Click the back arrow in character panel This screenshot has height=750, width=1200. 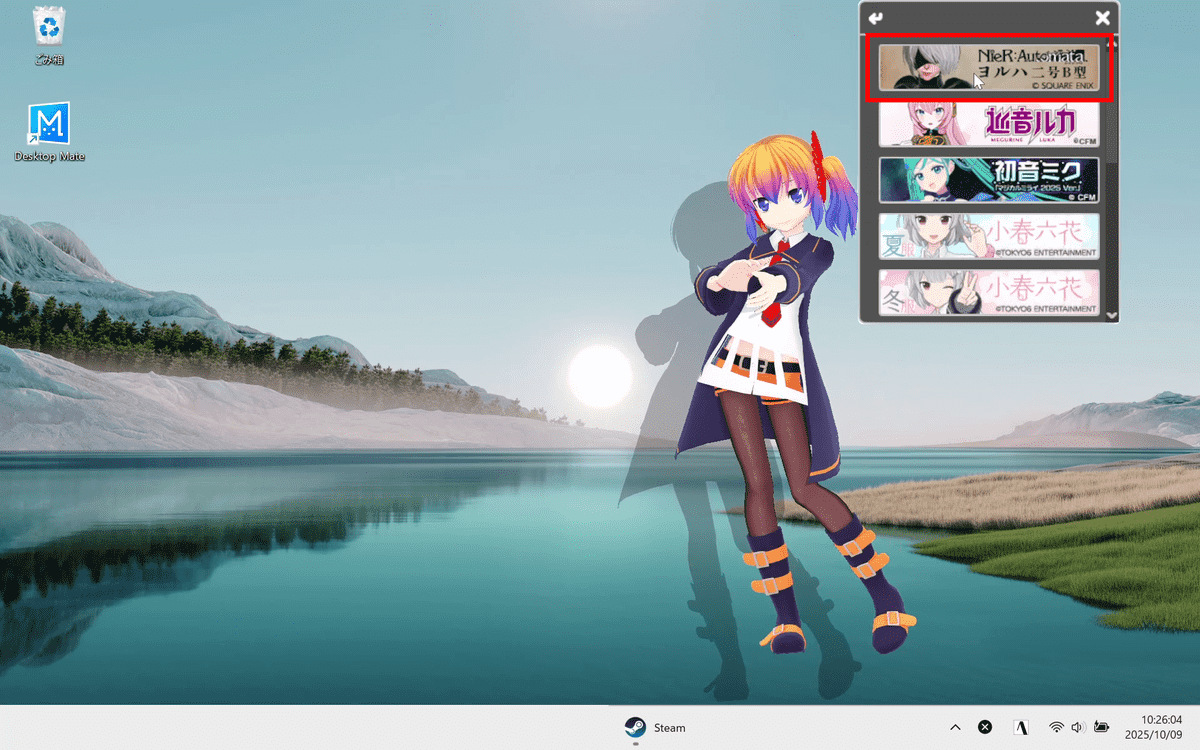tap(876, 18)
